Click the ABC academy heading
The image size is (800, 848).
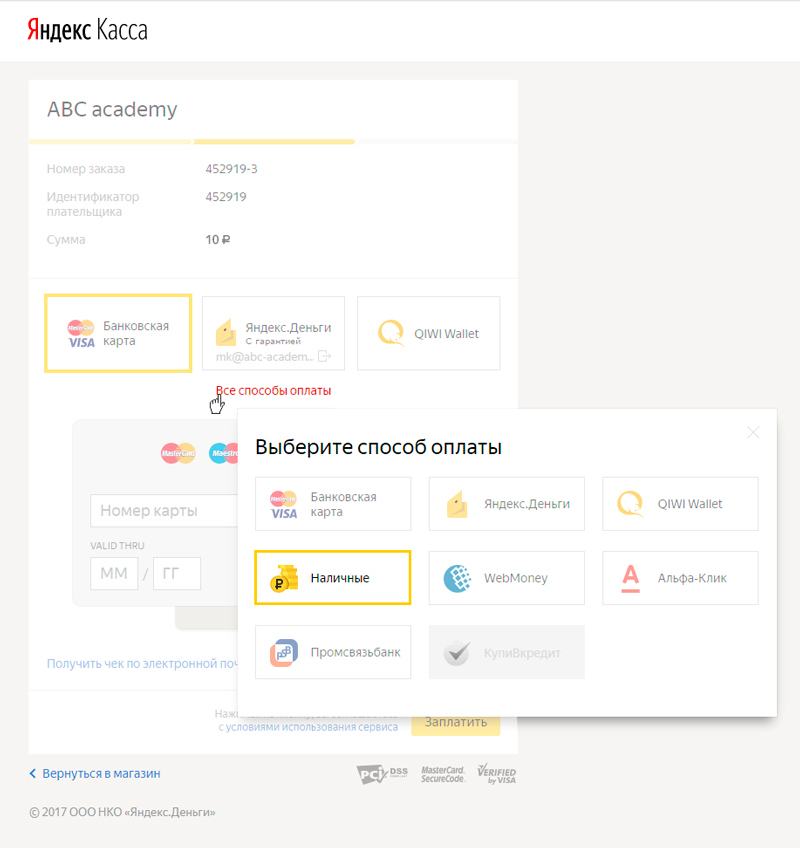112,109
